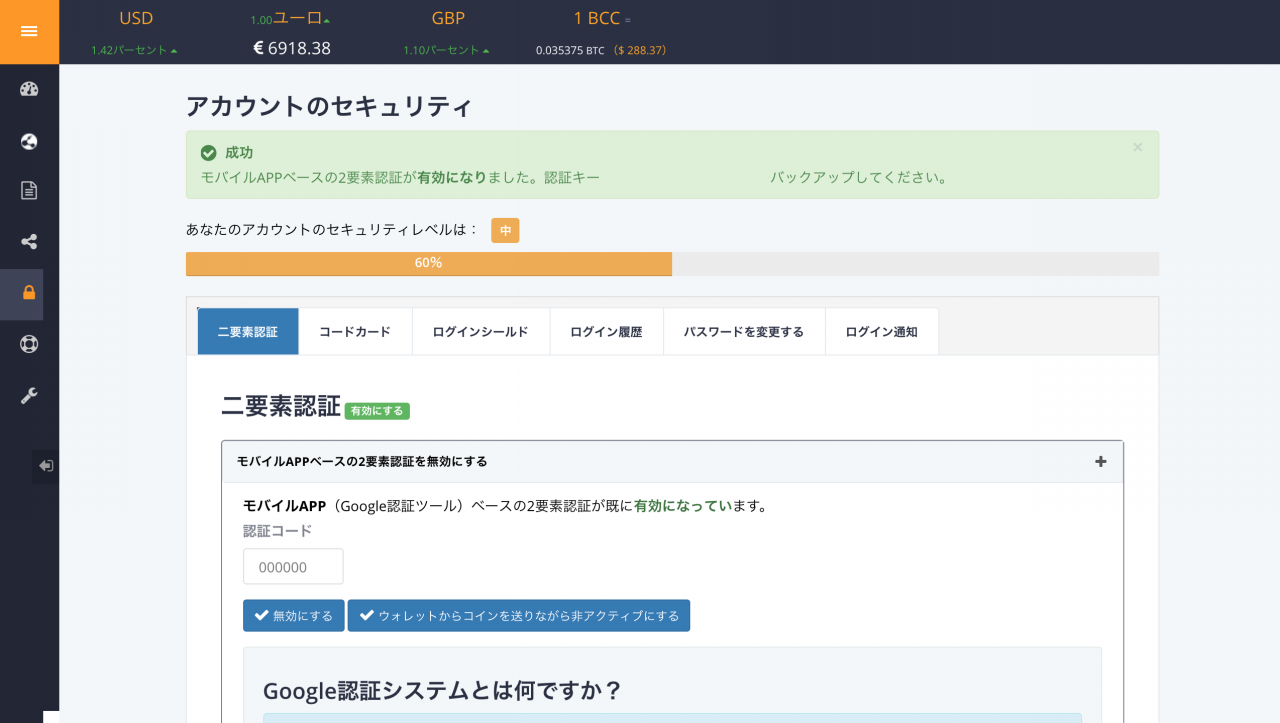
Task: Switch to the 二要素認証 tab
Action: coord(248,331)
